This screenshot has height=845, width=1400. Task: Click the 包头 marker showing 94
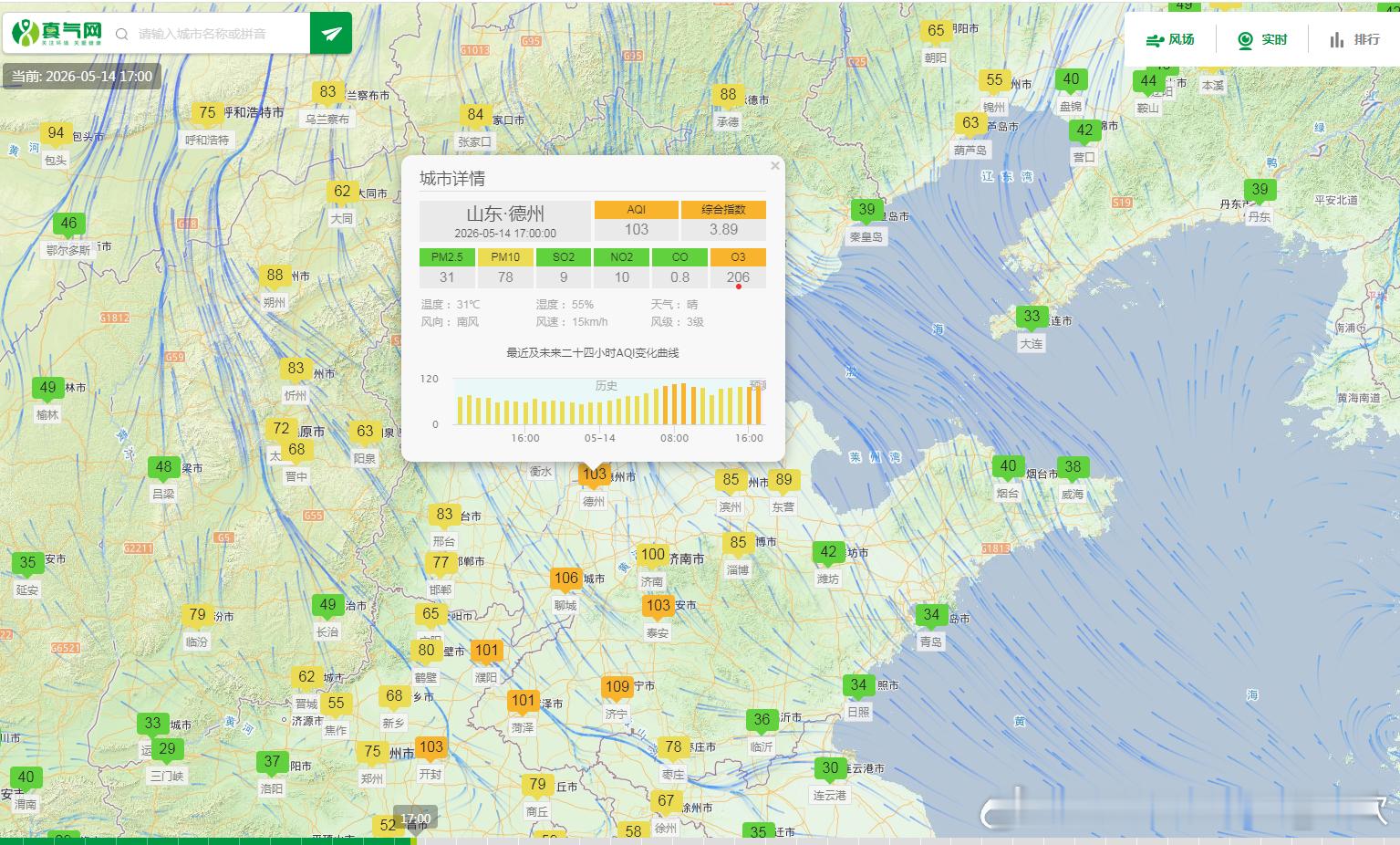tap(56, 133)
